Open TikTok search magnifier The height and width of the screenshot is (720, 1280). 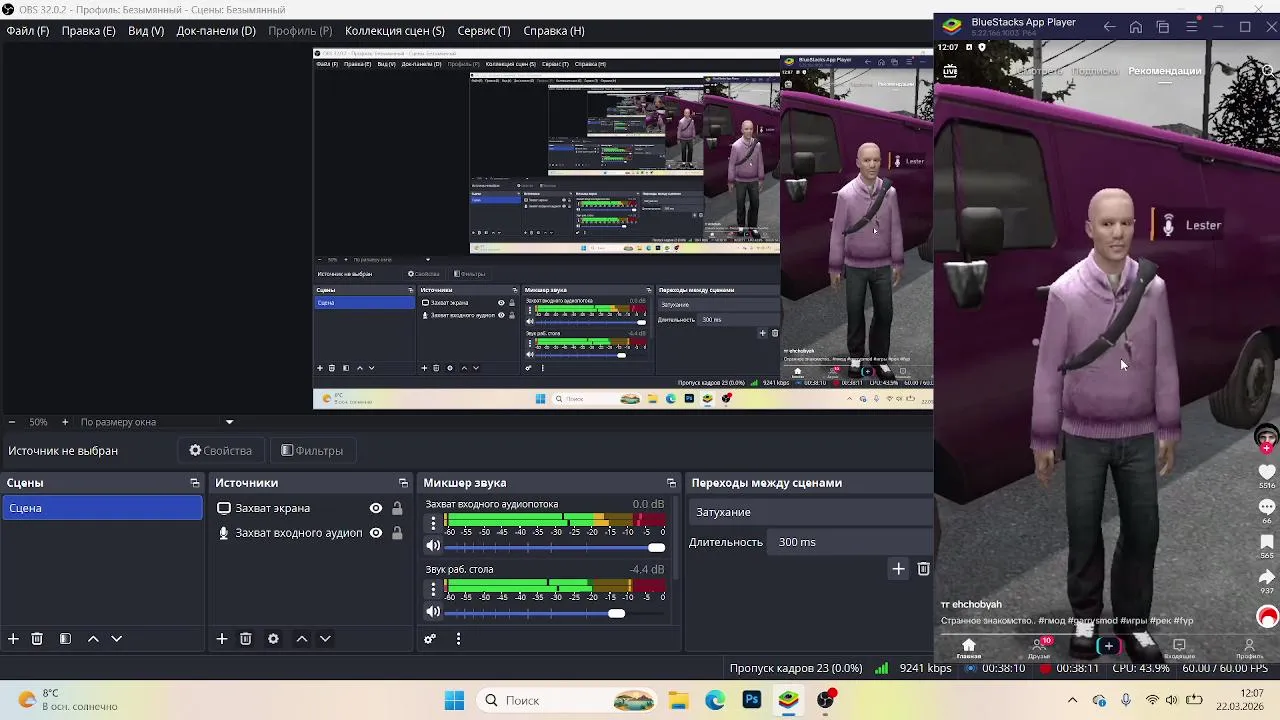1268,71
